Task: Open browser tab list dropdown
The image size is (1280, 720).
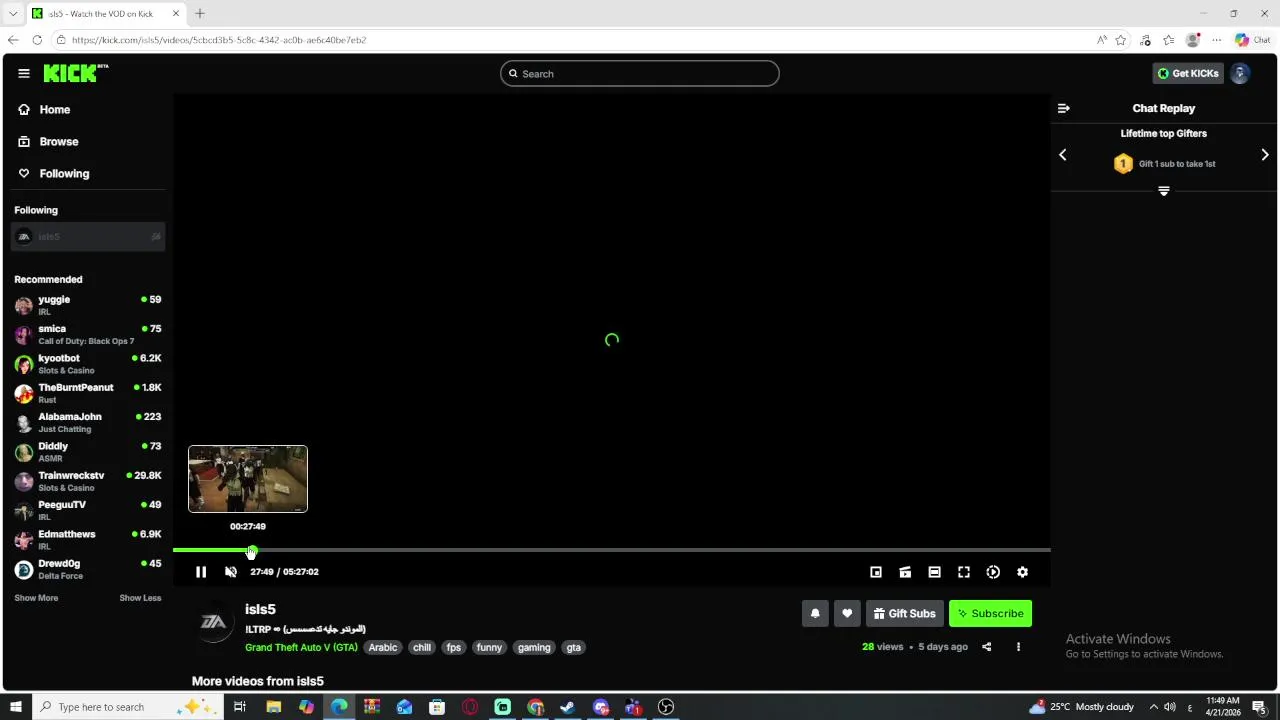Action: click(13, 14)
